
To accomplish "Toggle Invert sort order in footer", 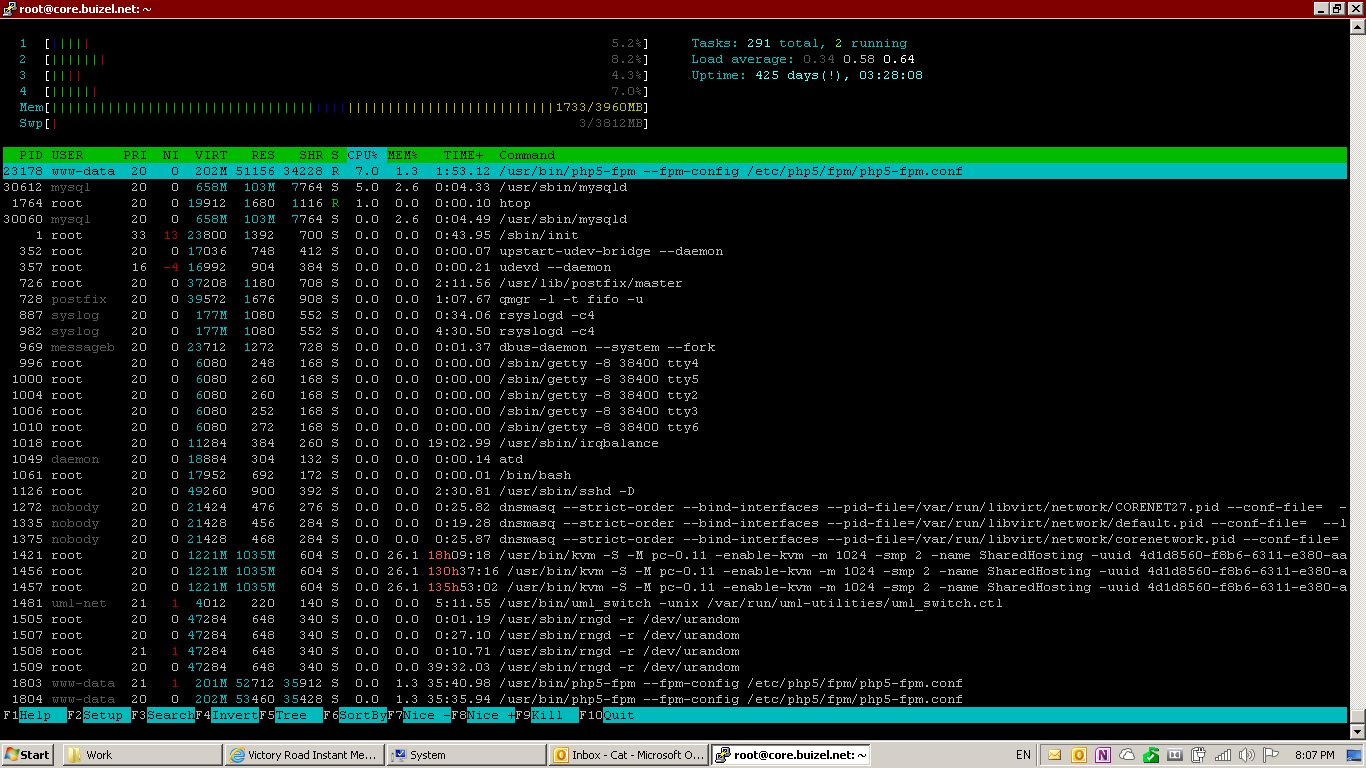I will [234, 715].
